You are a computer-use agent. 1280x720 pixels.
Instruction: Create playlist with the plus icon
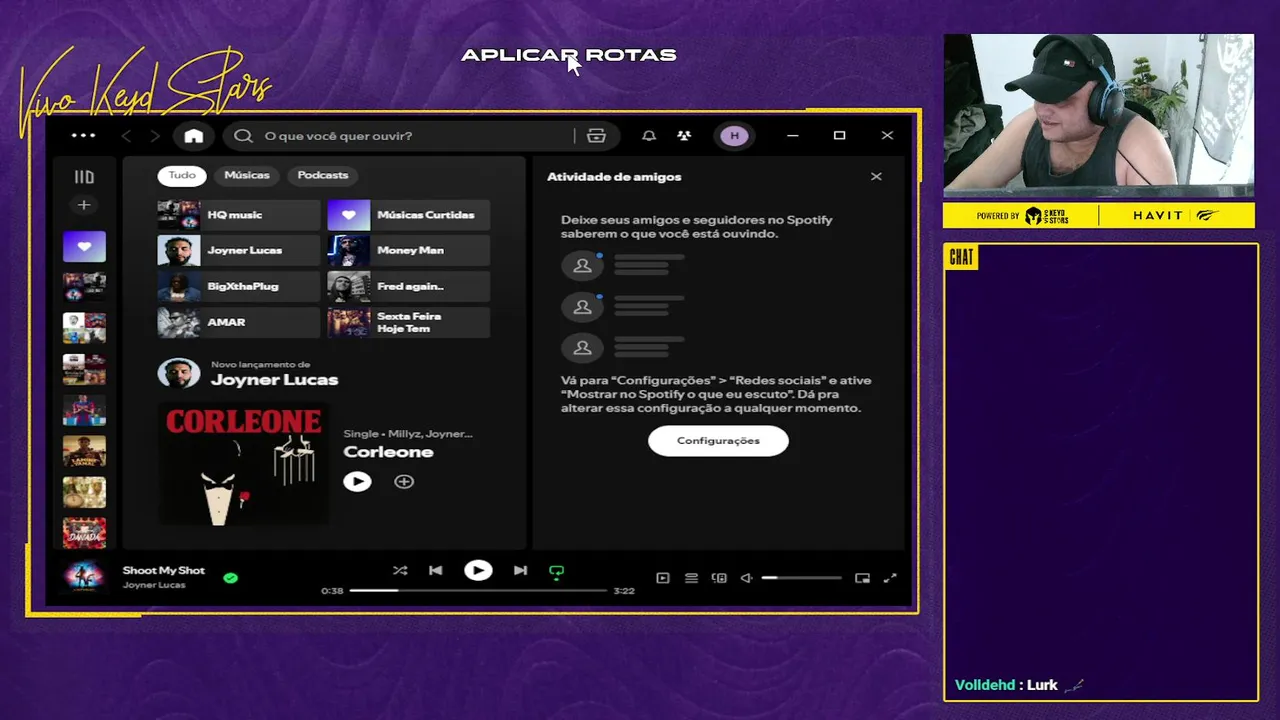point(84,205)
